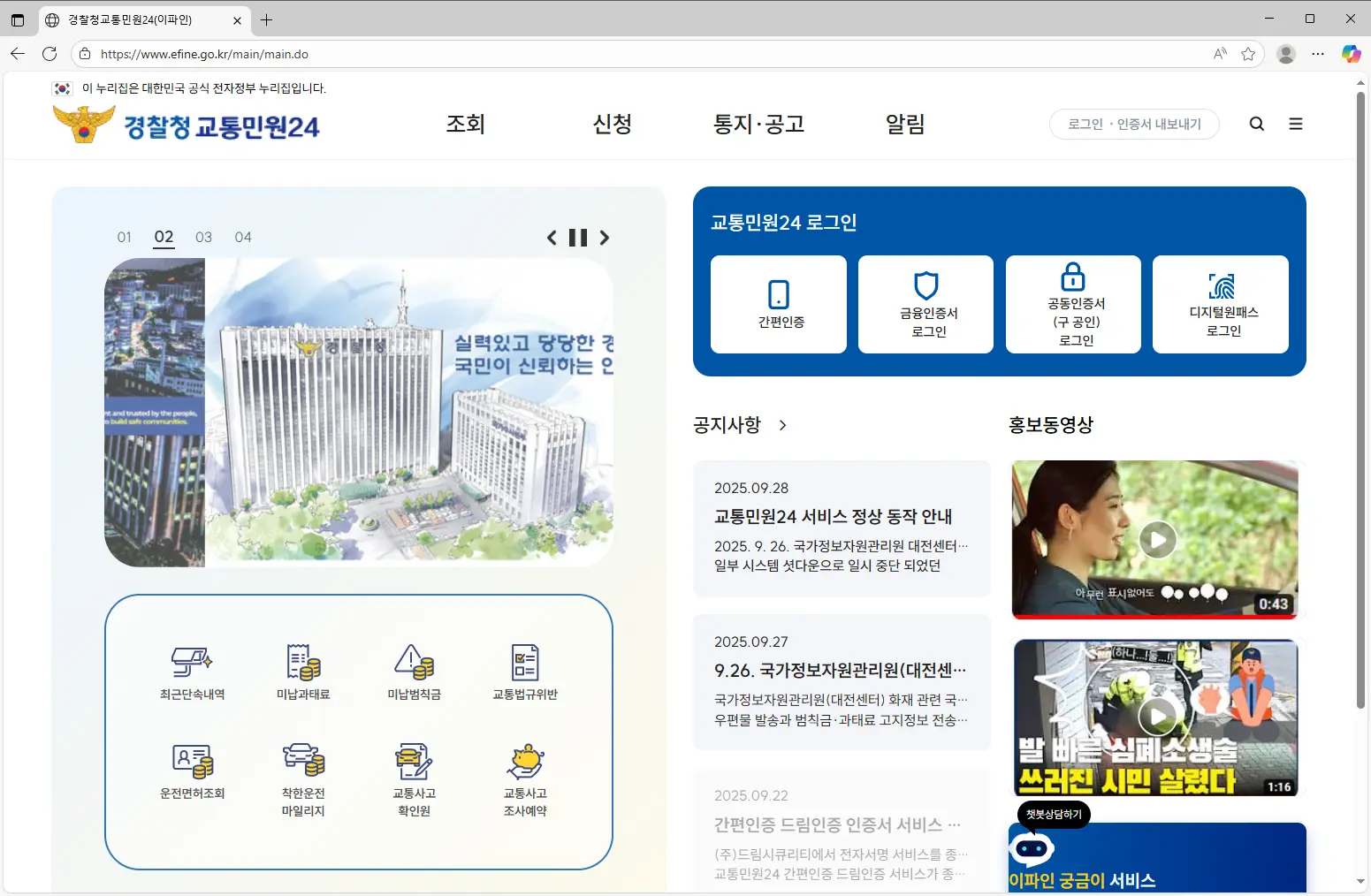Open the 통지·공고 menu
Image resolution: width=1371 pixels, height=896 pixels.
[x=758, y=124]
